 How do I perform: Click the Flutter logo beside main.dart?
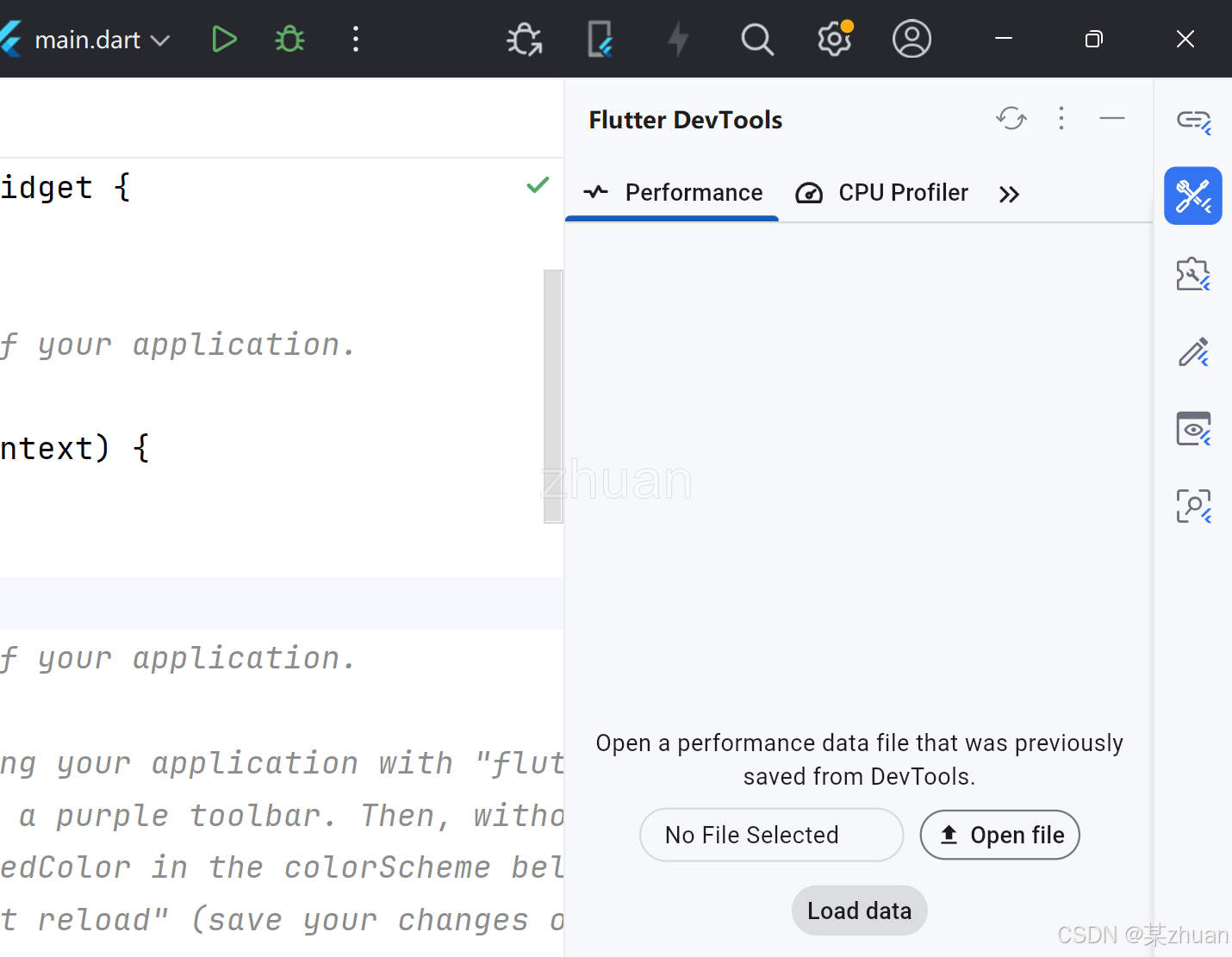(9, 40)
